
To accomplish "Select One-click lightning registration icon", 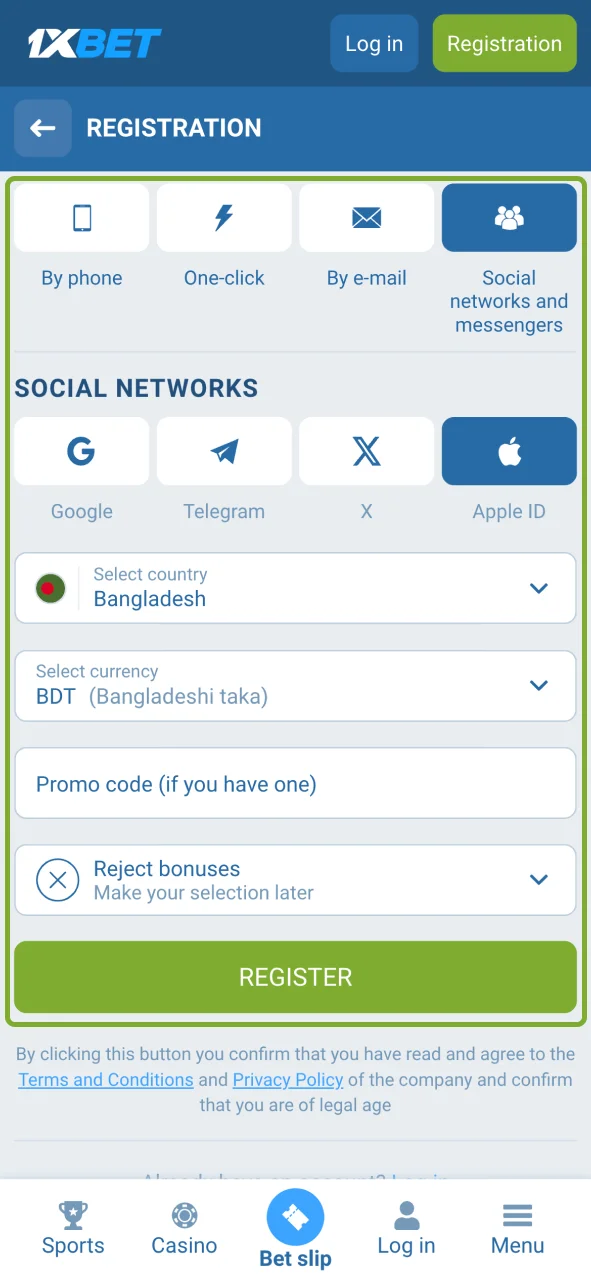I will coord(224,217).
